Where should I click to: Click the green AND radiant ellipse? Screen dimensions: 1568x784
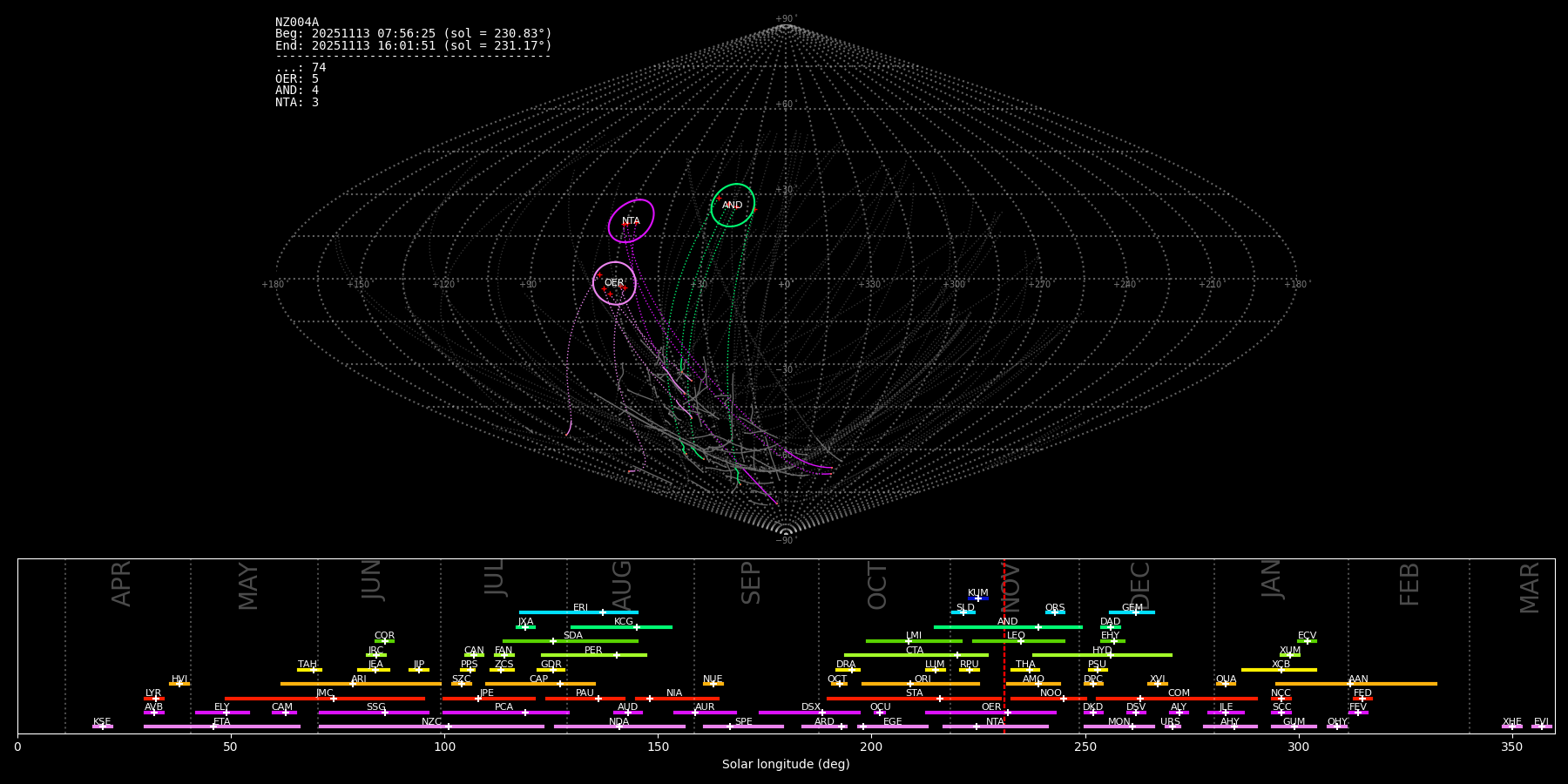[733, 206]
